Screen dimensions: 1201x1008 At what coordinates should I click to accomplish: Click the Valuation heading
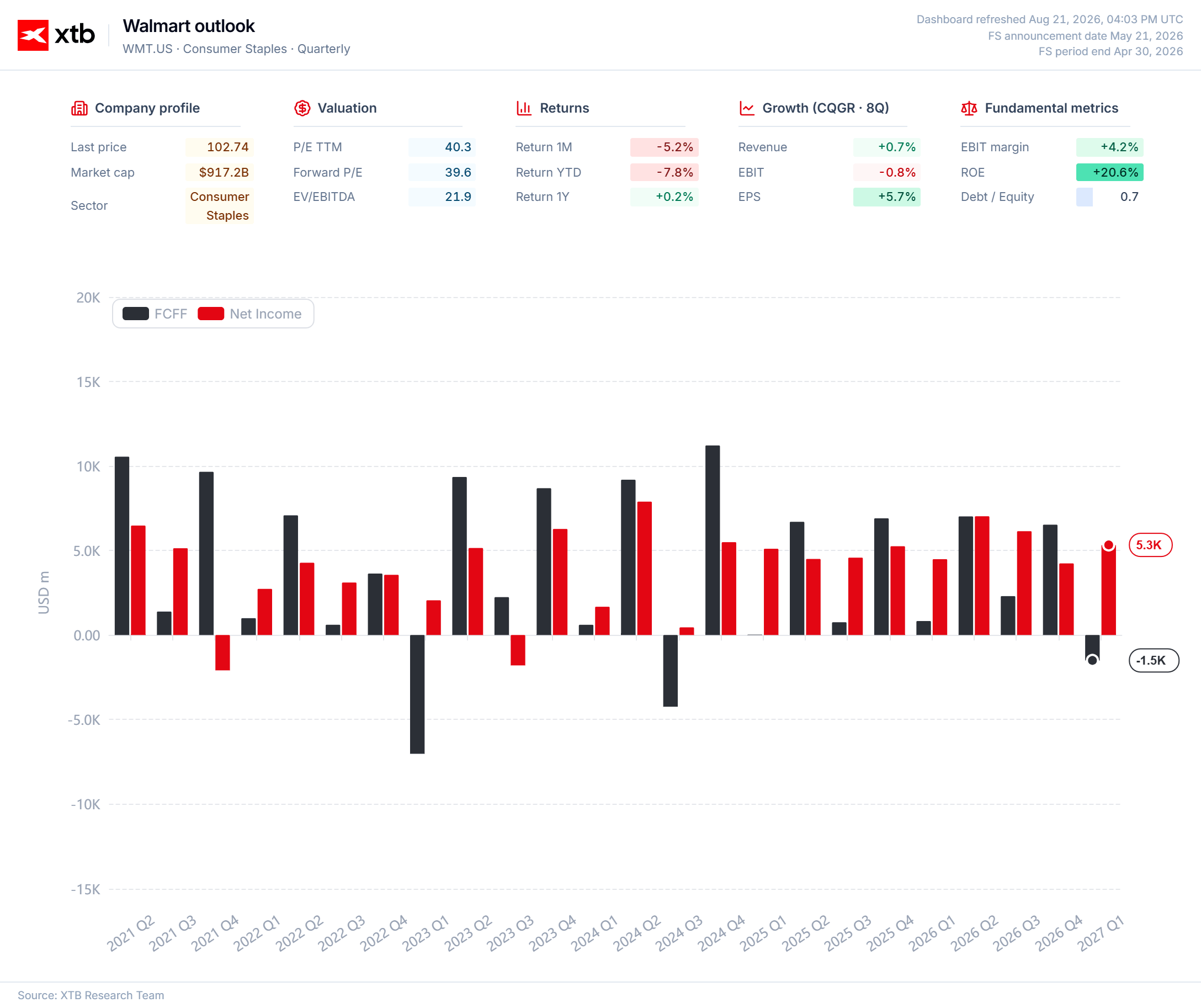347,108
